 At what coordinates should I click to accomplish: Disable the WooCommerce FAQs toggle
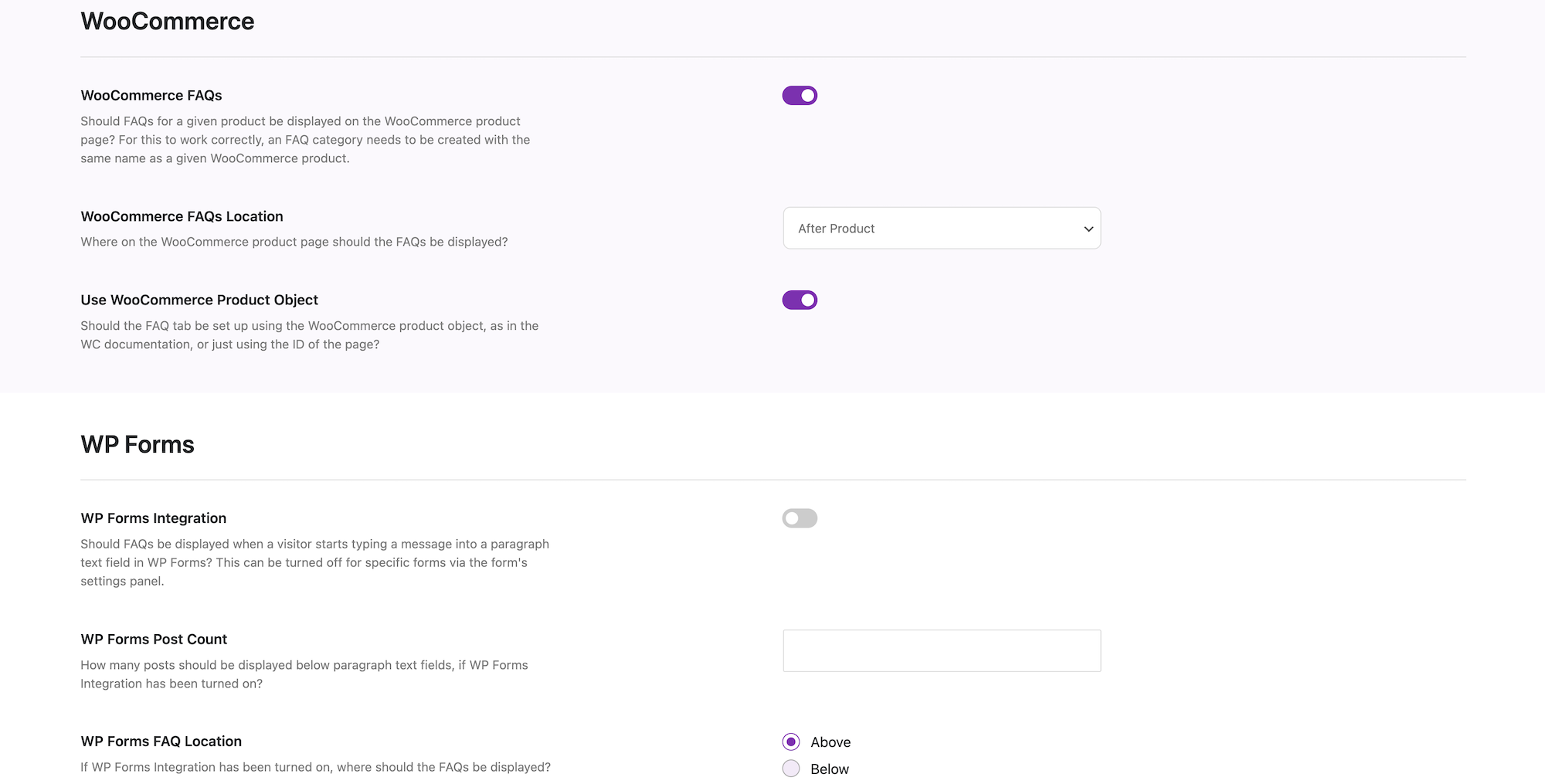[800, 96]
